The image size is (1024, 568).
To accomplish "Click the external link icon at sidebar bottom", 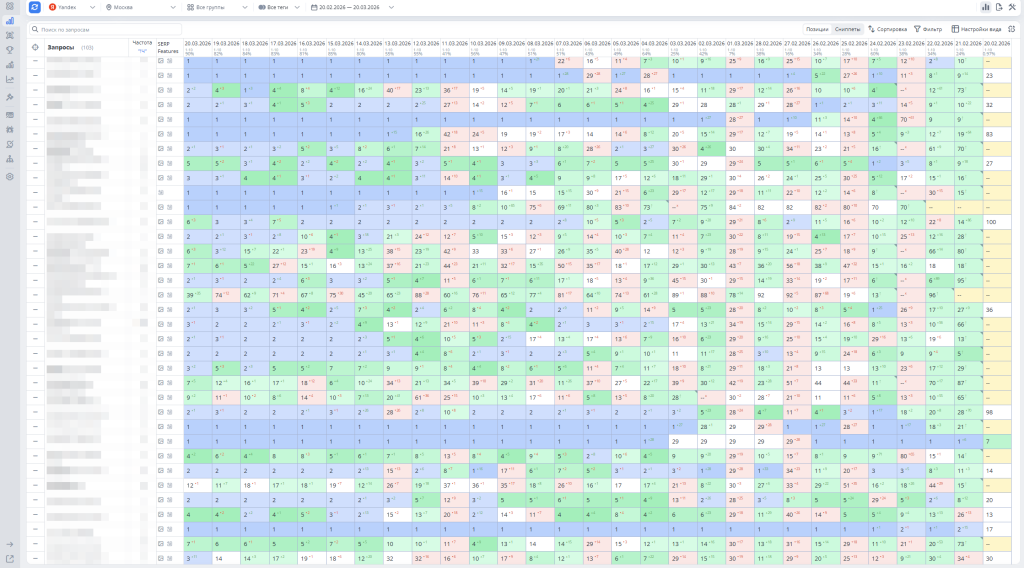I will (x=10, y=559).
